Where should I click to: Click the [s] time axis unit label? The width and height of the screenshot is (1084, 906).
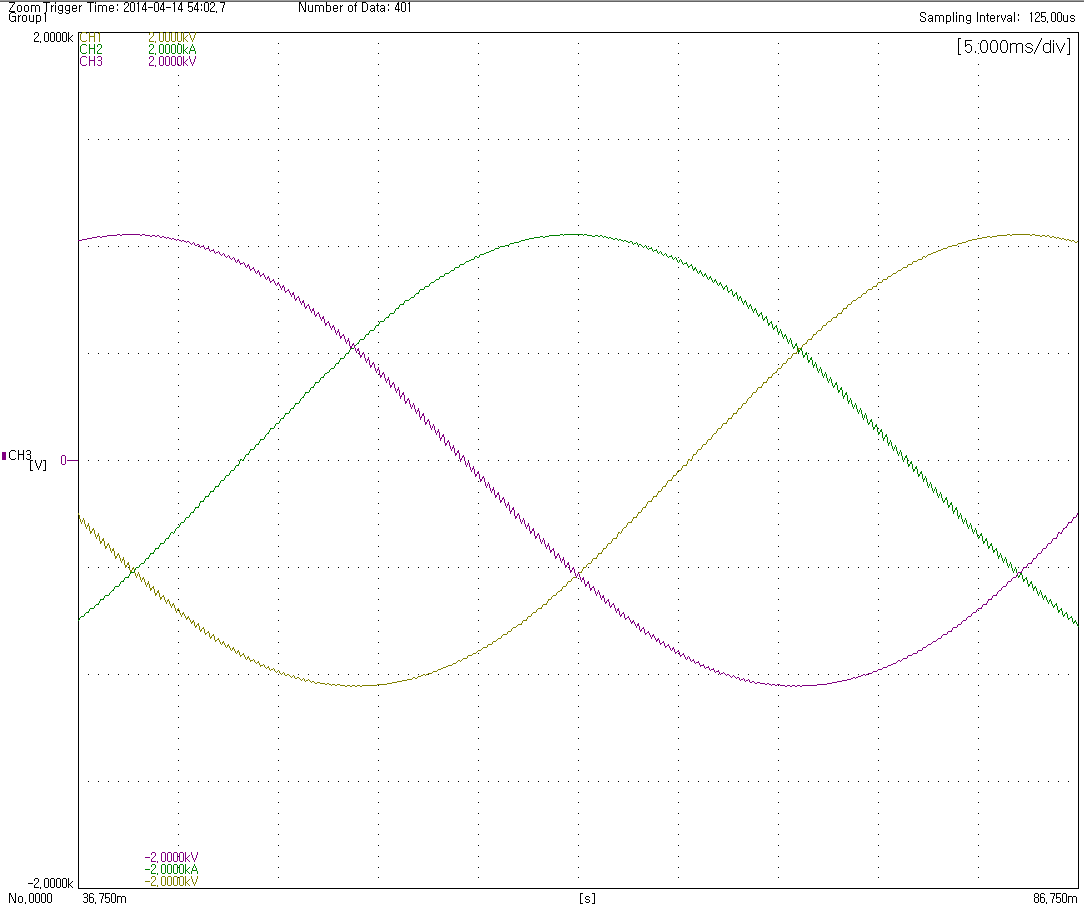click(x=587, y=899)
